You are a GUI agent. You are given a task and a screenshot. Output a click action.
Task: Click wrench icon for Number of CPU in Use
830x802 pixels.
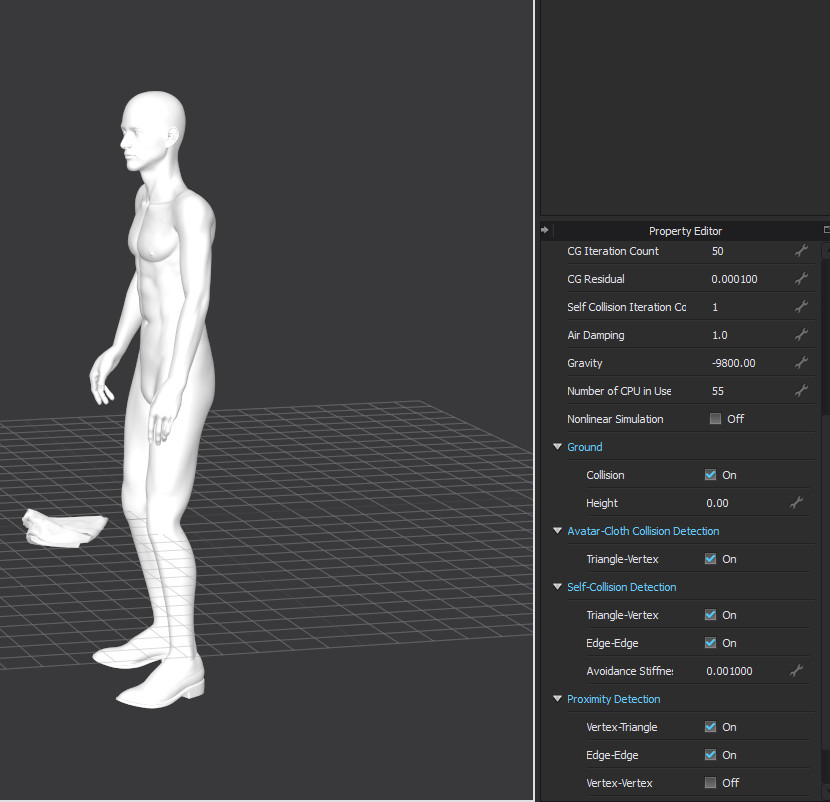click(800, 391)
